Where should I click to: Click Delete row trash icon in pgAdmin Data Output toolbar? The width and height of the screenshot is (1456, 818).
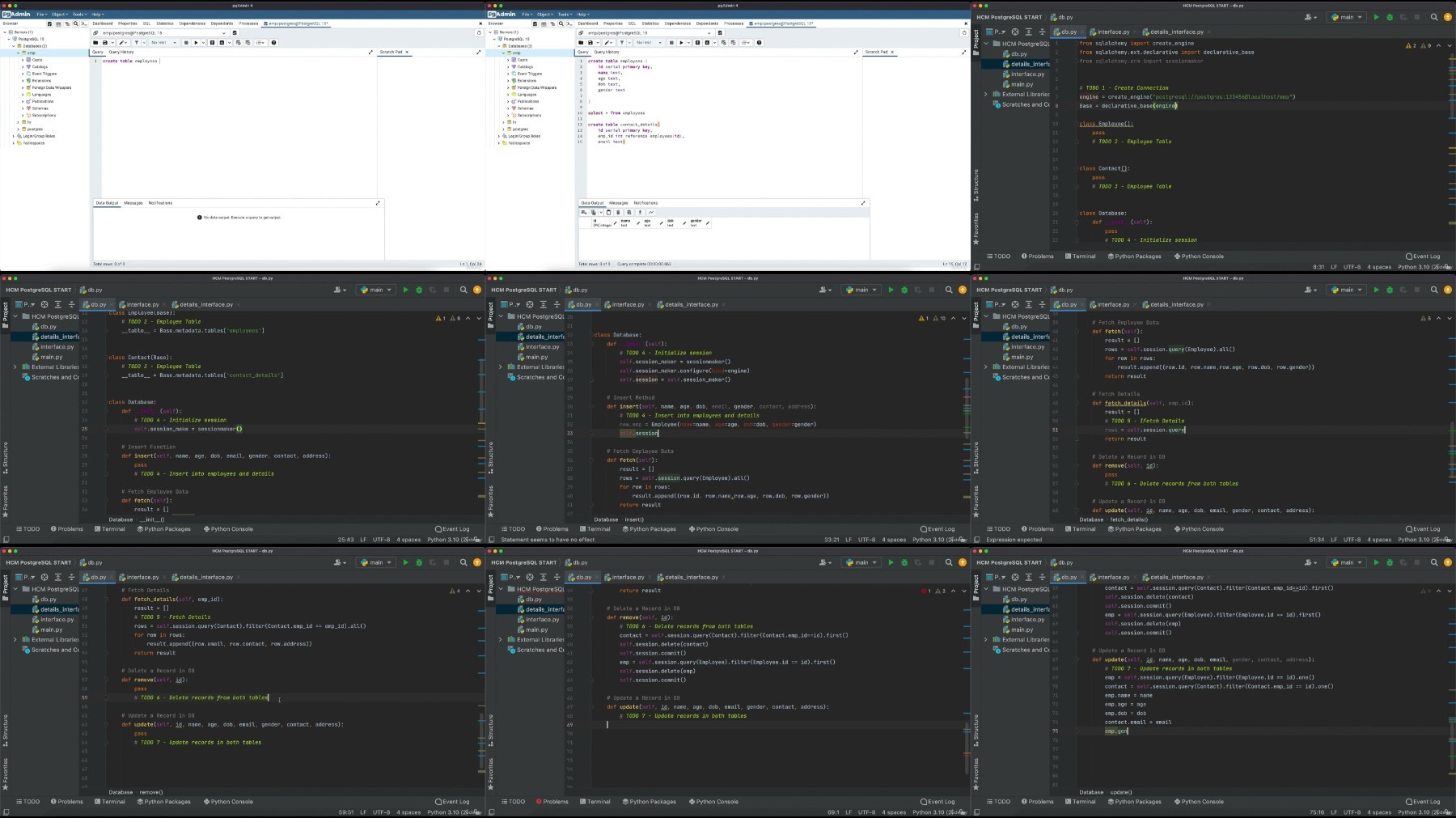(618, 212)
